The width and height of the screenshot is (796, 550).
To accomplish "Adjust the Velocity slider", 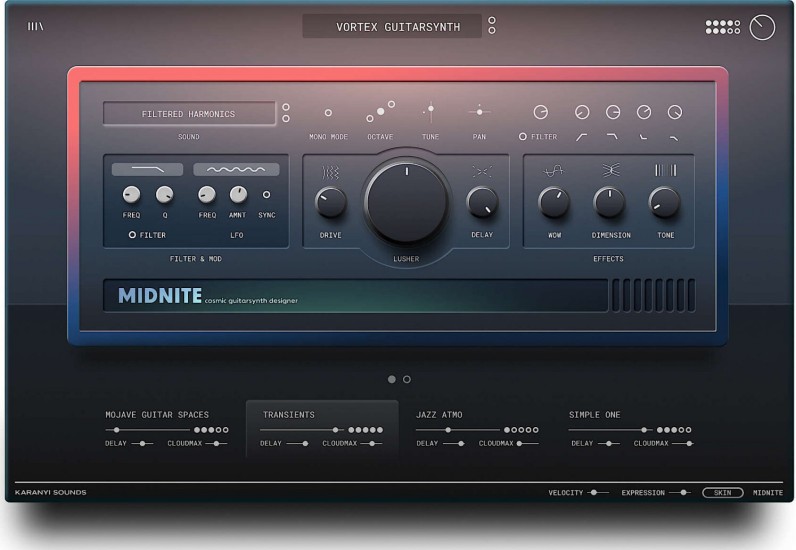I will (593, 492).
